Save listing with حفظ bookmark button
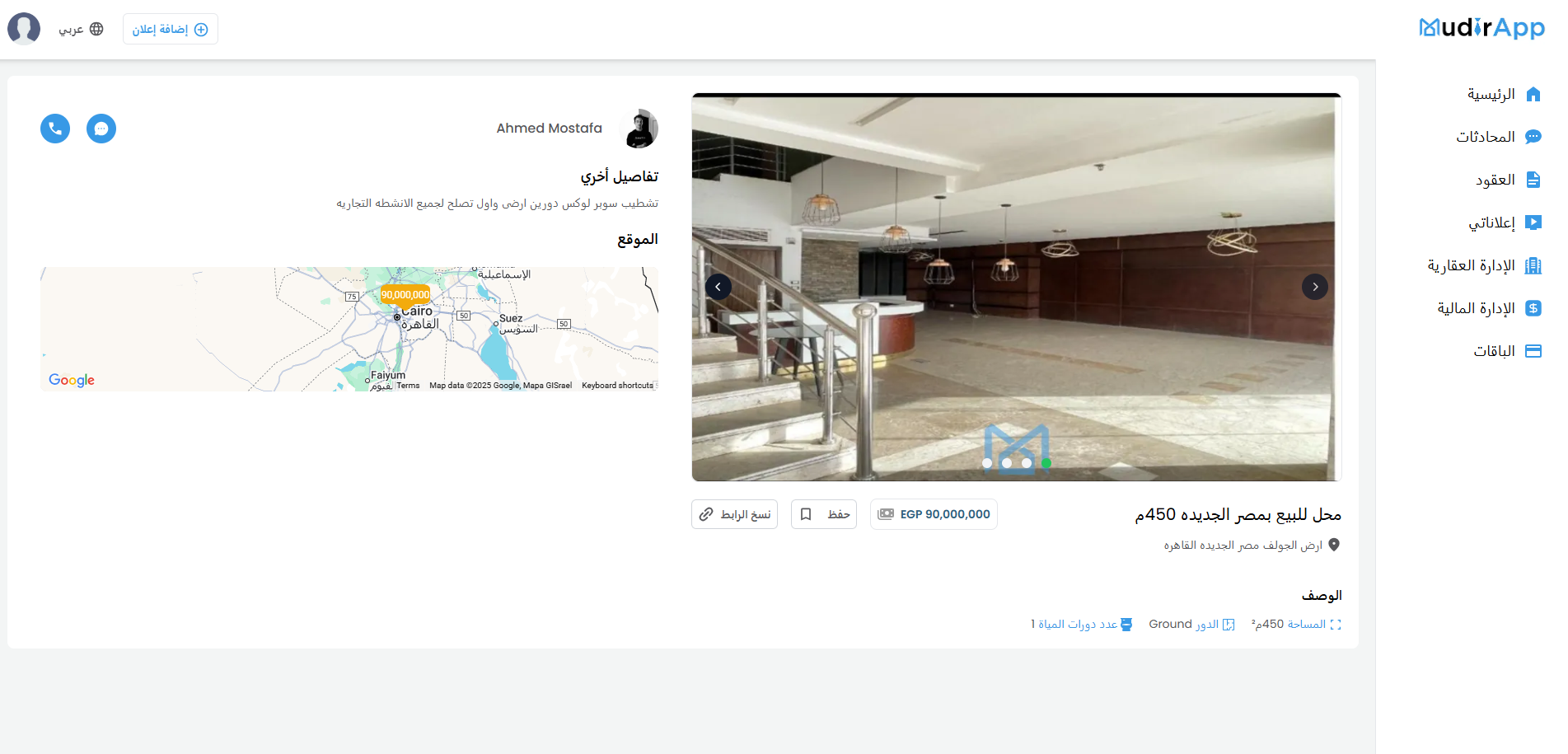The height and width of the screenshot is (754, 1568). point(823,514)
